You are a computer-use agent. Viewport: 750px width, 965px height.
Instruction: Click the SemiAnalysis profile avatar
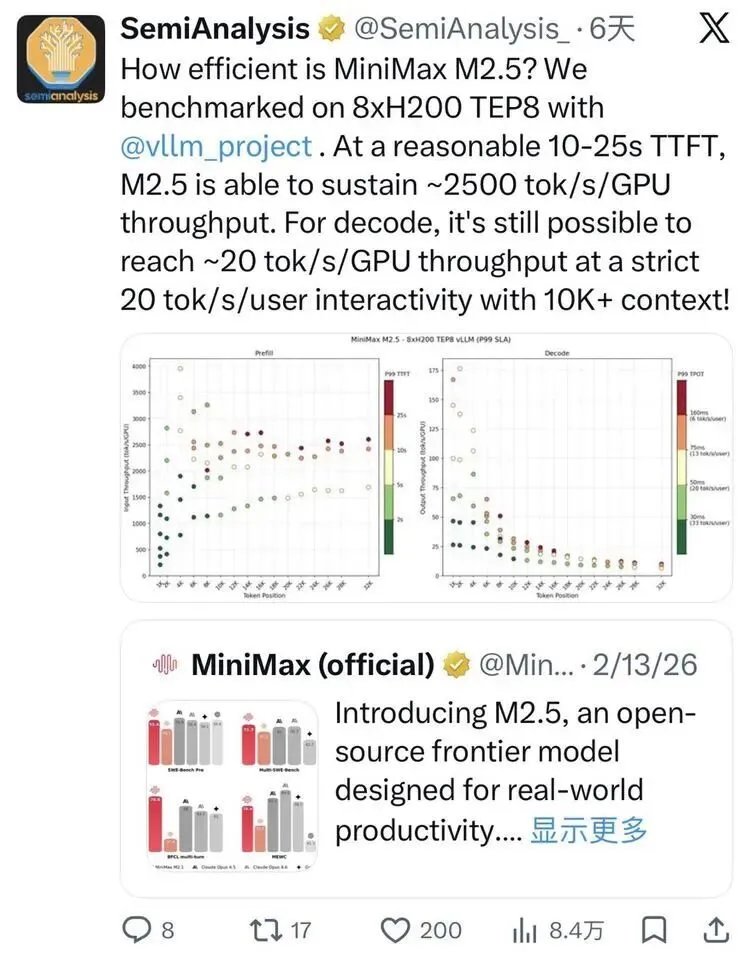click(61, 62)
